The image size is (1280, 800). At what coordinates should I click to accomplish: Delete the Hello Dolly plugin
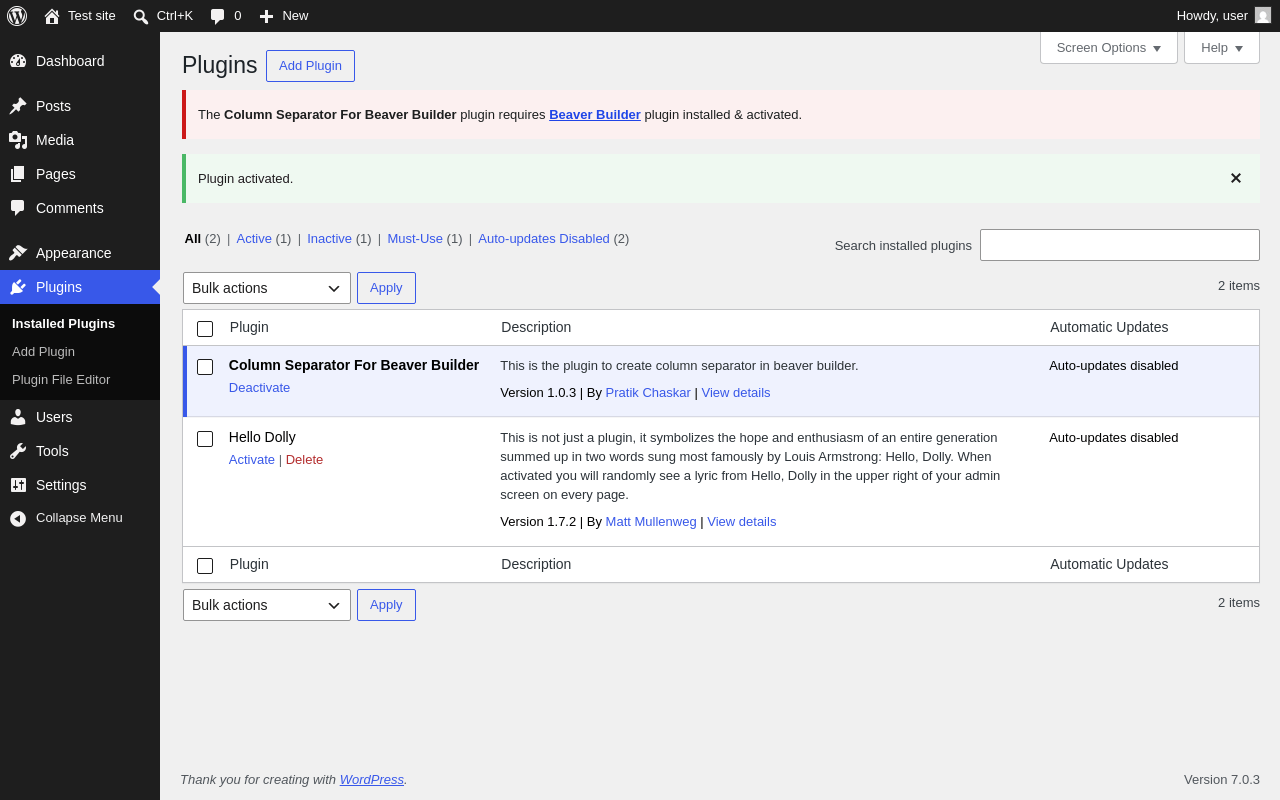(x=304, y=460)
